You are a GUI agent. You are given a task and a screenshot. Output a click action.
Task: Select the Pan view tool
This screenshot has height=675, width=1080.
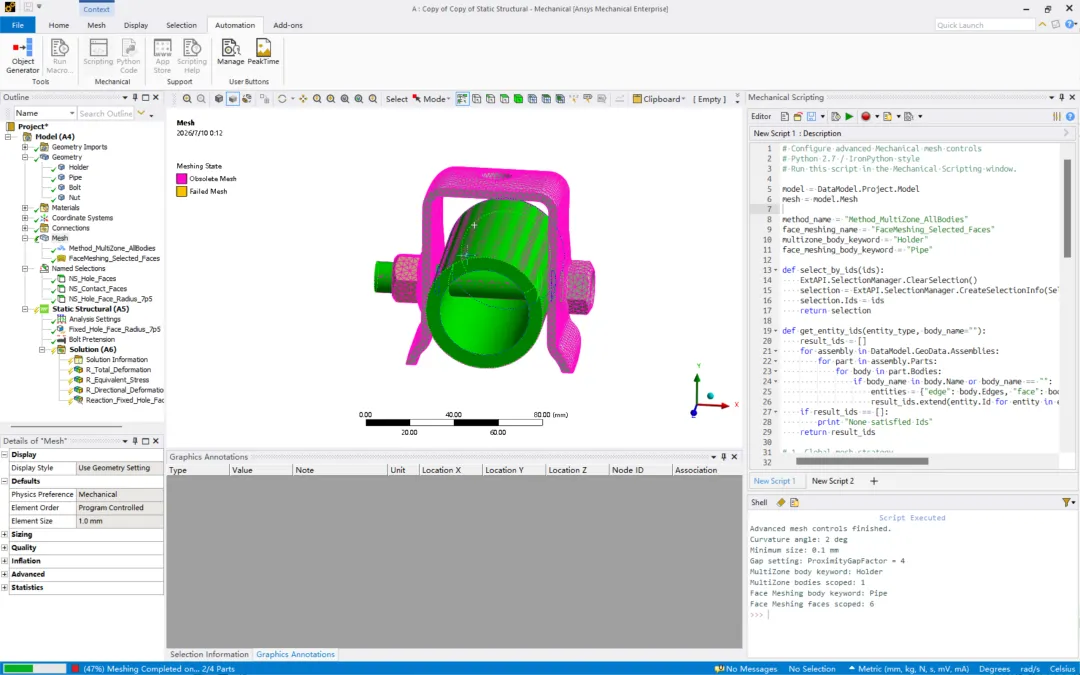303,99
